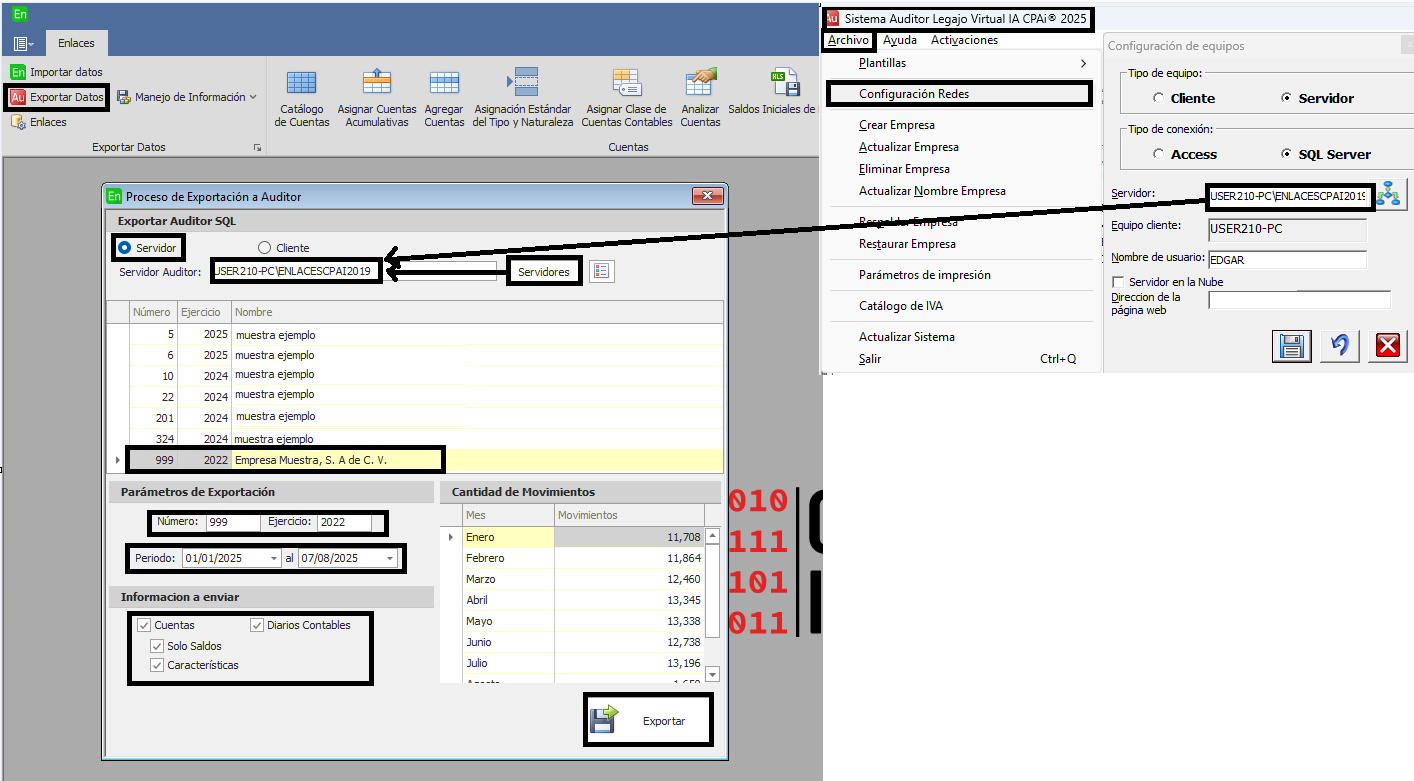Image resolution: width=1414 pixels, height=781 pixels.
Task: Toggle Diarios Contables checkbox
Action: coord(257,625)
